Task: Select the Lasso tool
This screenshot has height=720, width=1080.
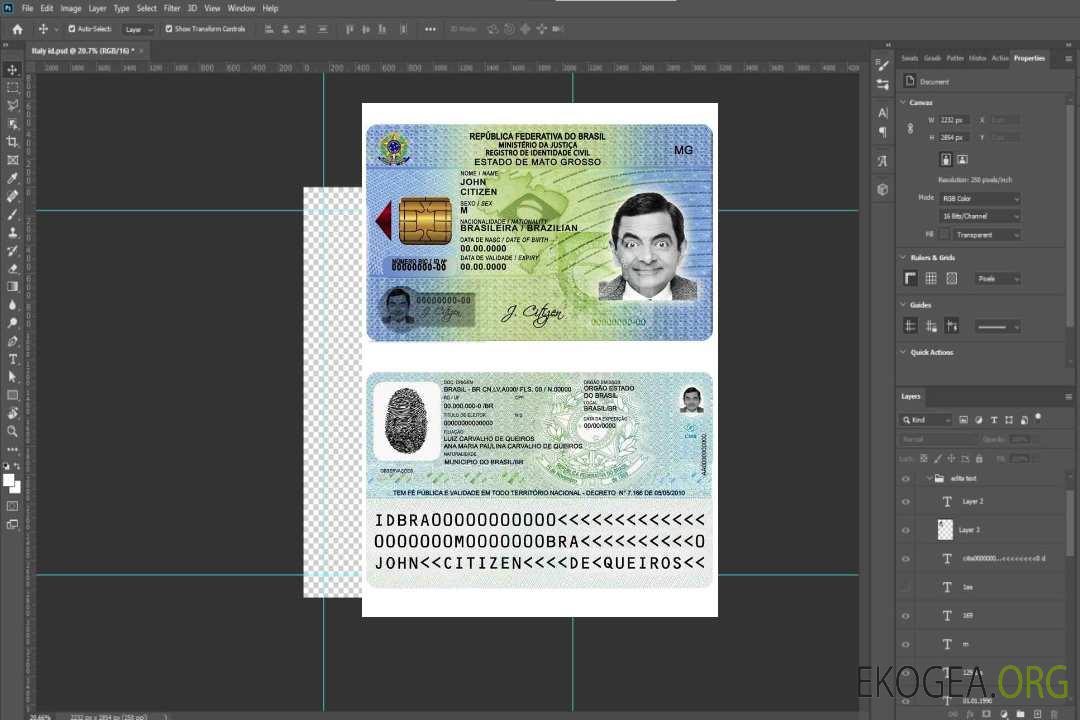Action: coord(12,105)
